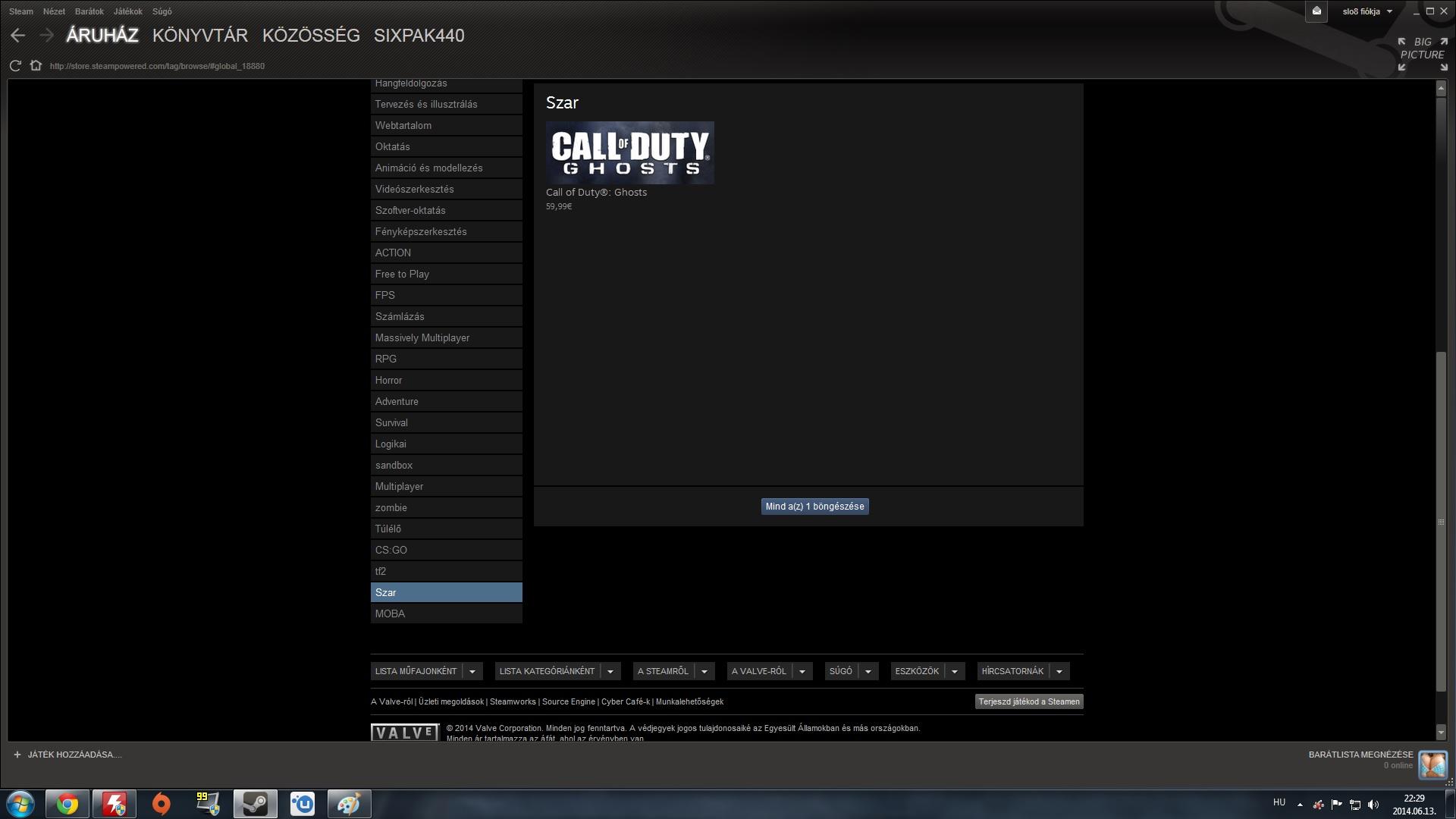
Task: Click Terjeszd játékod a Steamen button
Action: tap(1029, 701)
